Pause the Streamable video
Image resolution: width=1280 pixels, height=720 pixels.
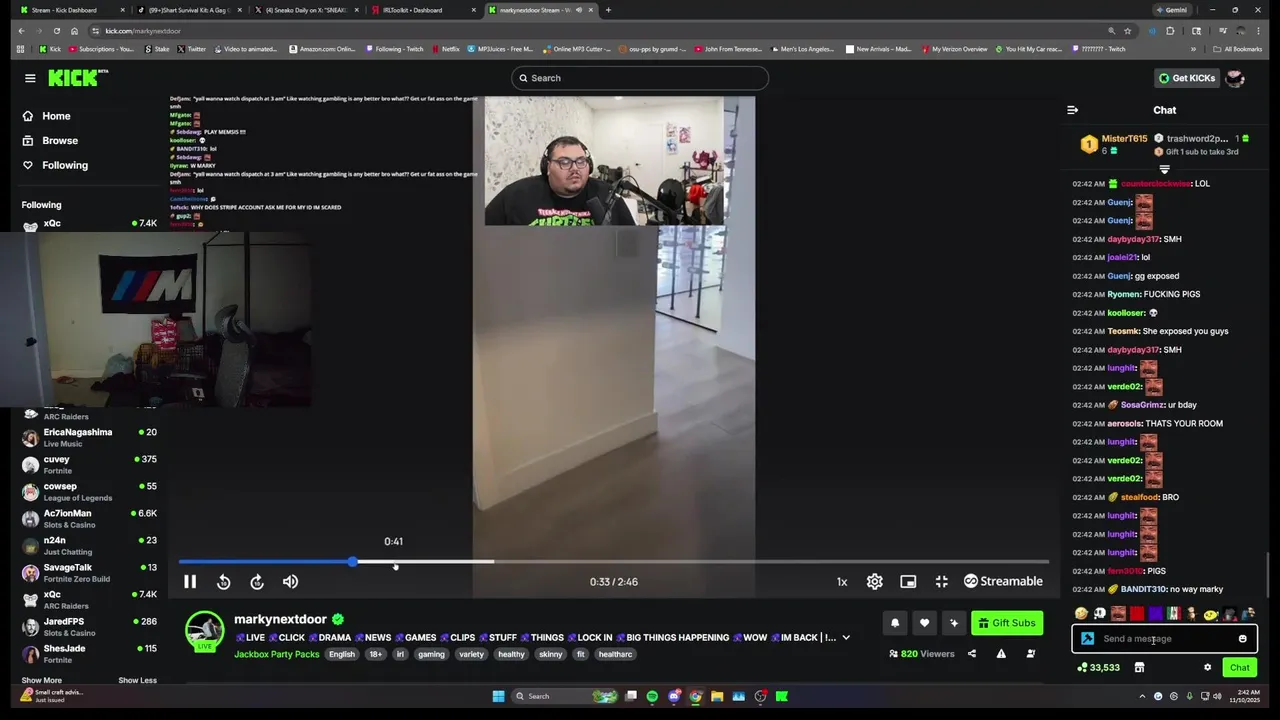pos(190,582)
